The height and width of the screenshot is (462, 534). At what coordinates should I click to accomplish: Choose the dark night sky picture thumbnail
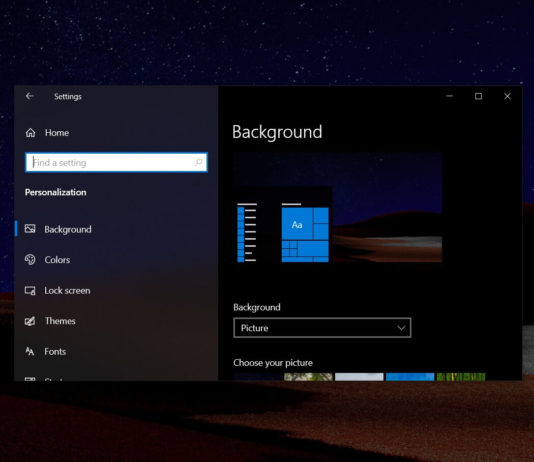(x=258, y=377)
